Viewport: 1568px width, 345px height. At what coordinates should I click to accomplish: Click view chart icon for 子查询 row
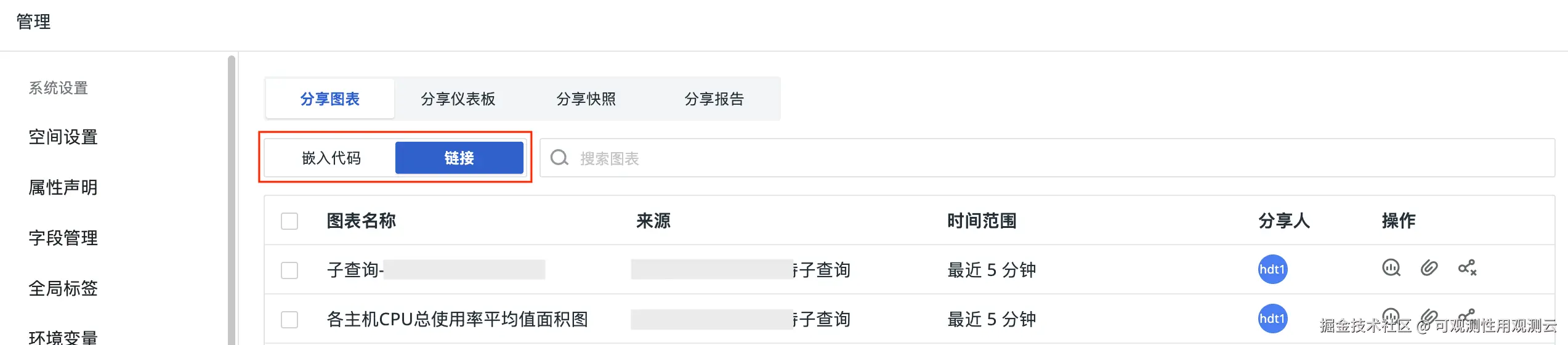point(1391,268)
